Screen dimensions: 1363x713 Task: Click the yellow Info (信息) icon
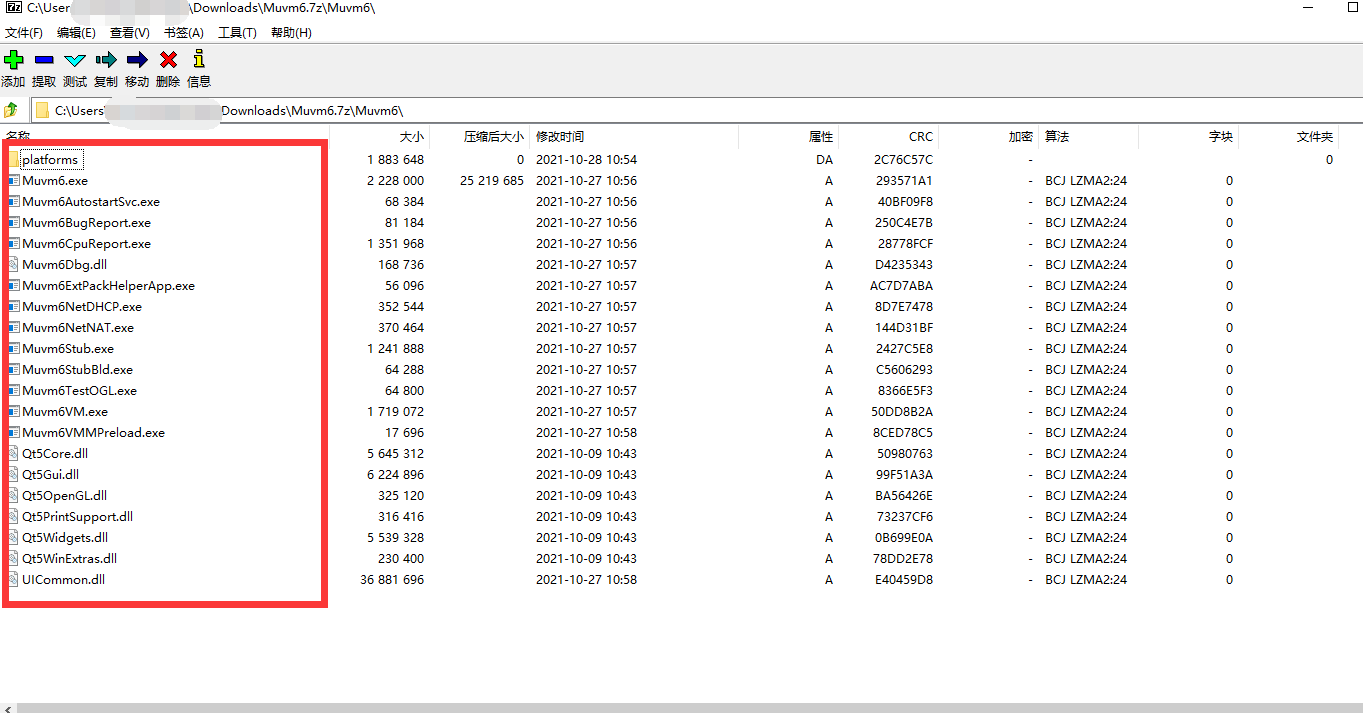[199, 59]
